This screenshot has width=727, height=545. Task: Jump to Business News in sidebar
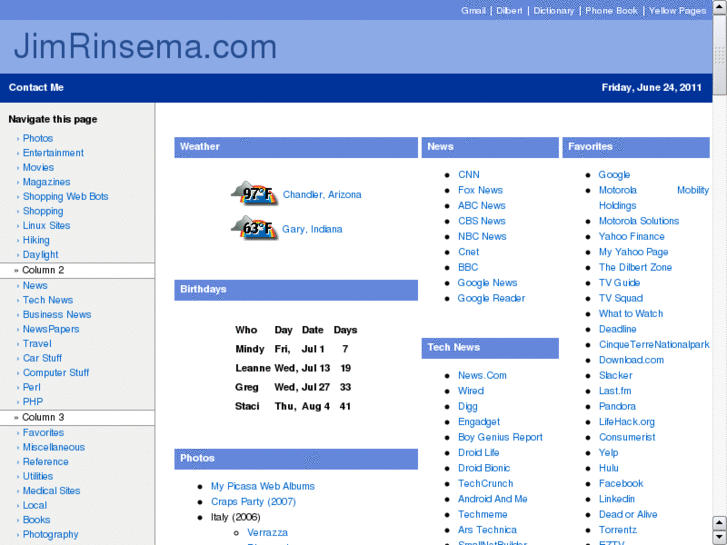[x=57, y=314]
